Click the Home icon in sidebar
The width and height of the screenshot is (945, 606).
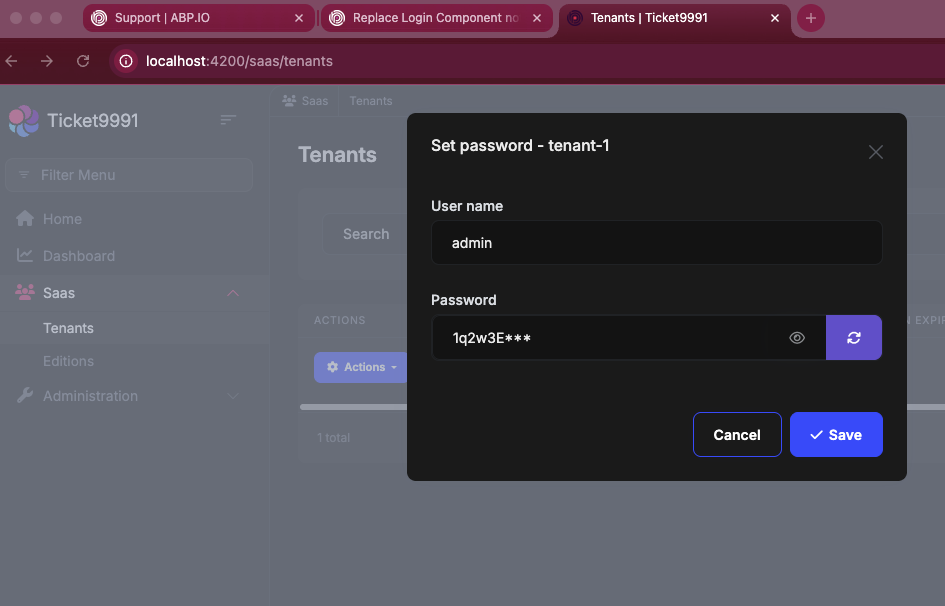(x=25, y=219)
